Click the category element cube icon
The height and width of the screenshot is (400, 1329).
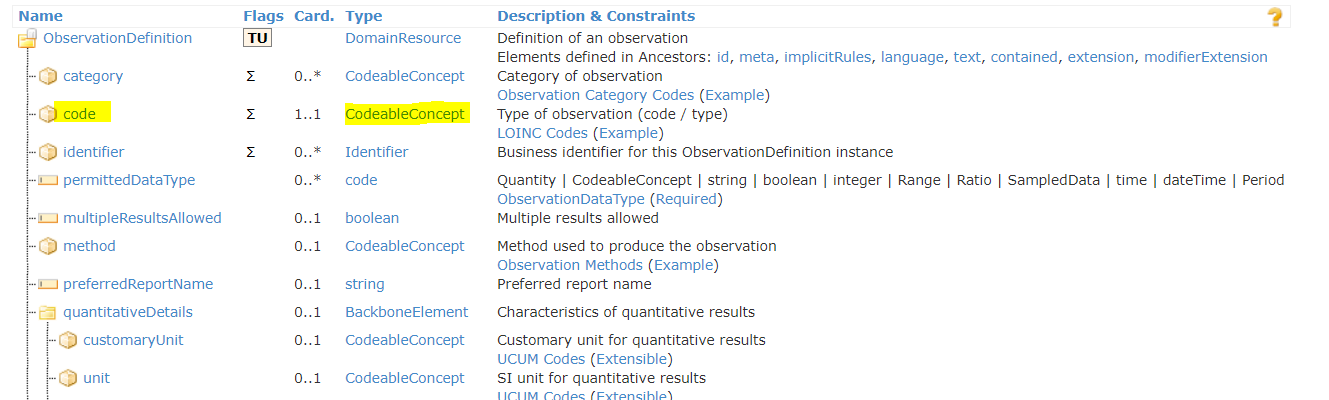pos(48,77)
